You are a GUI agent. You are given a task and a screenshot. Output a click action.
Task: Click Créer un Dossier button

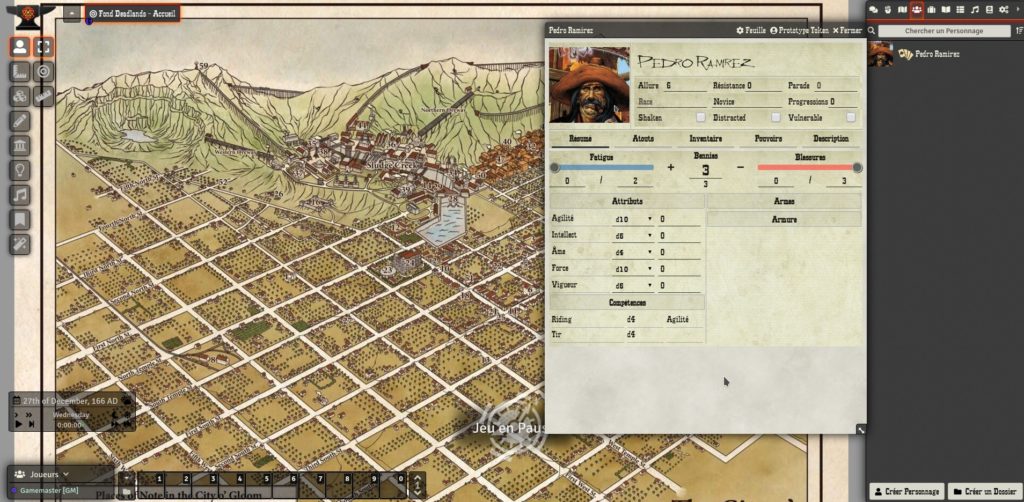985,492
